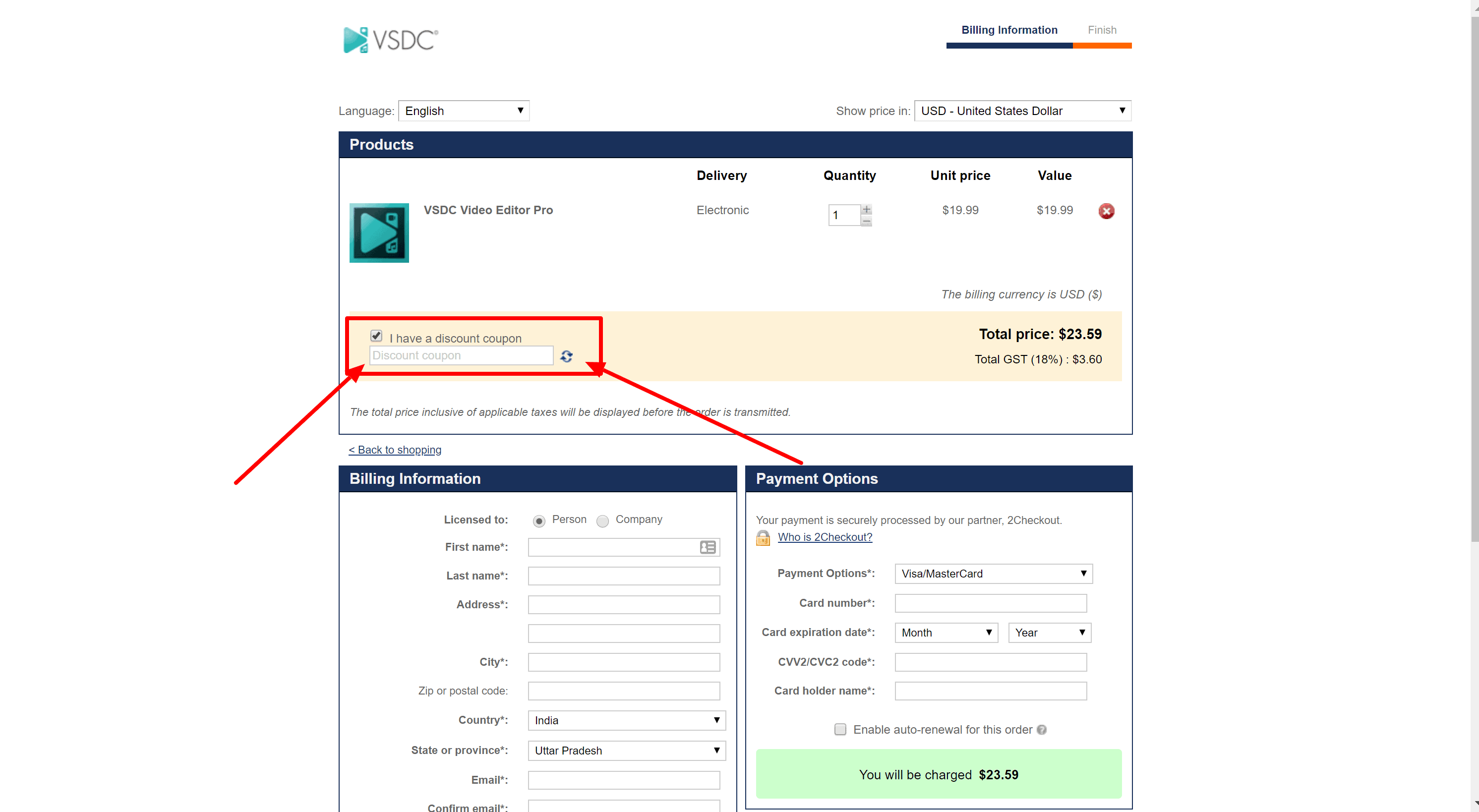Open the Show price in currency dropdown
This screenshot has width=1479, height=812.
coord(1022,111)
